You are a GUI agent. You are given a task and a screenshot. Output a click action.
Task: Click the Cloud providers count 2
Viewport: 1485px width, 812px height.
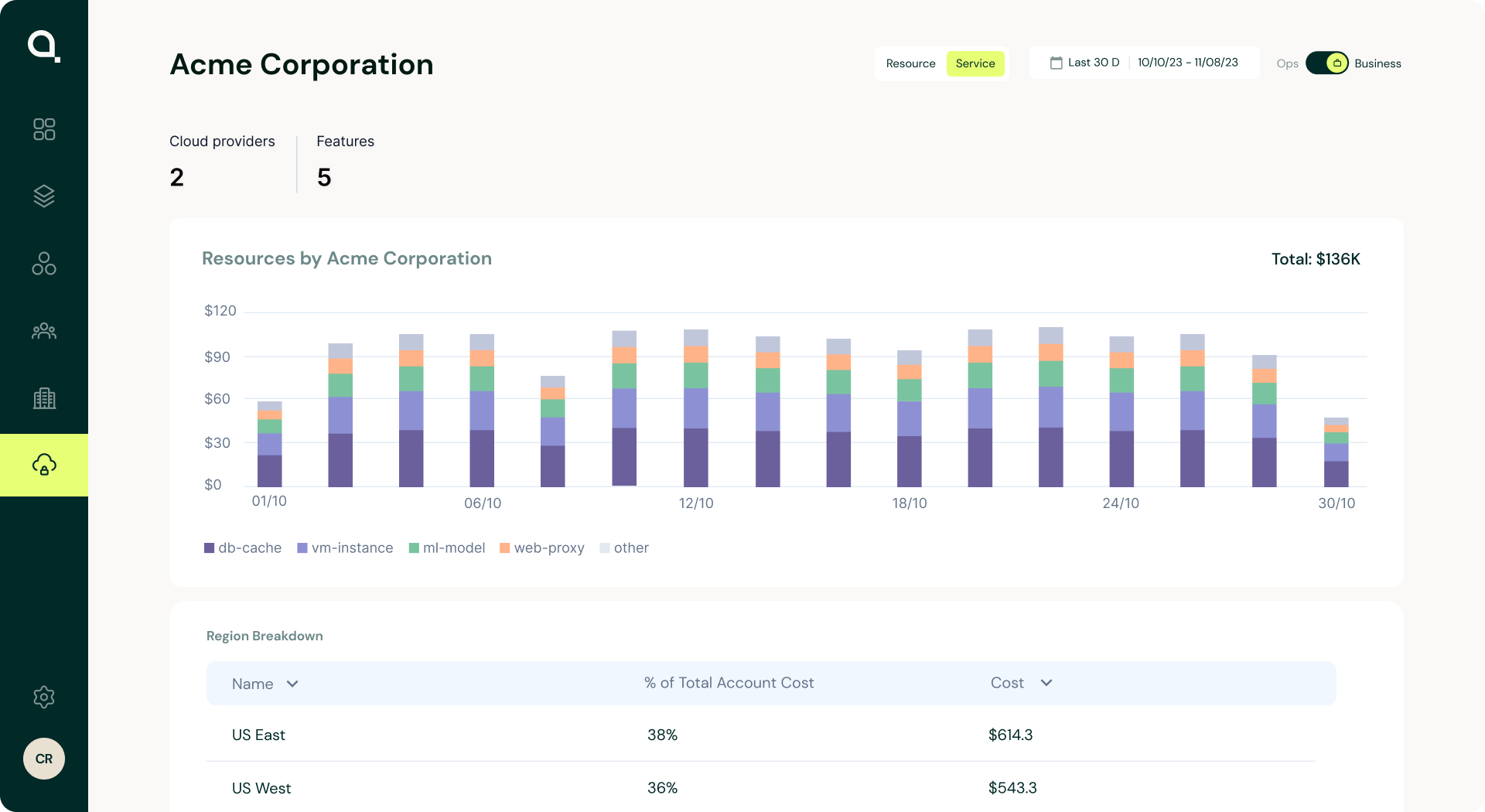click(x=177, y=177)
